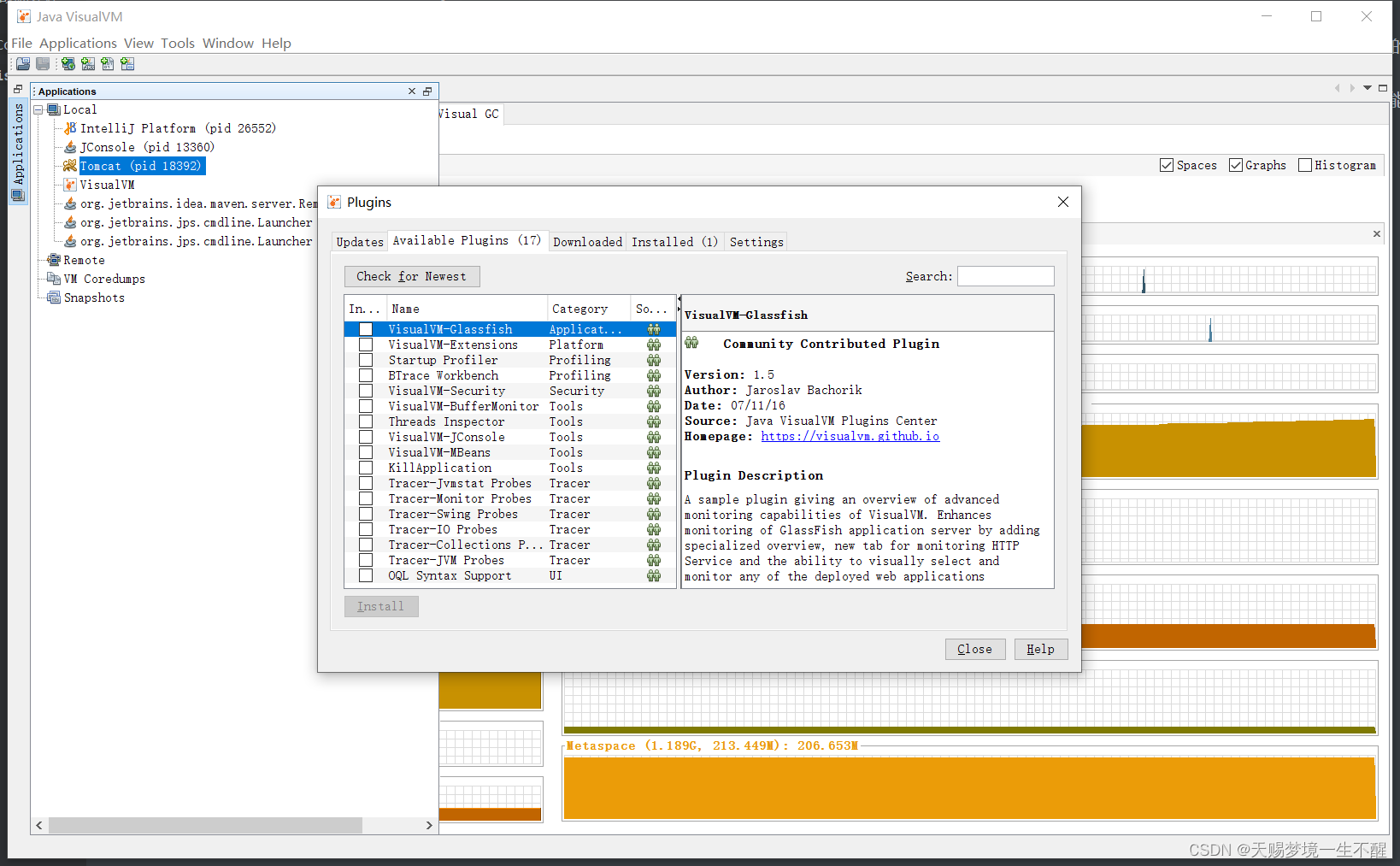Click the maven.server process icon
The width and height of the screenshot is (1400, 866).
[71, 203]
